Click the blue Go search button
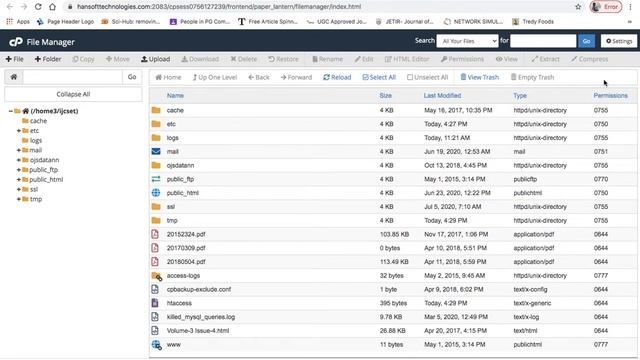 (586, 41)
